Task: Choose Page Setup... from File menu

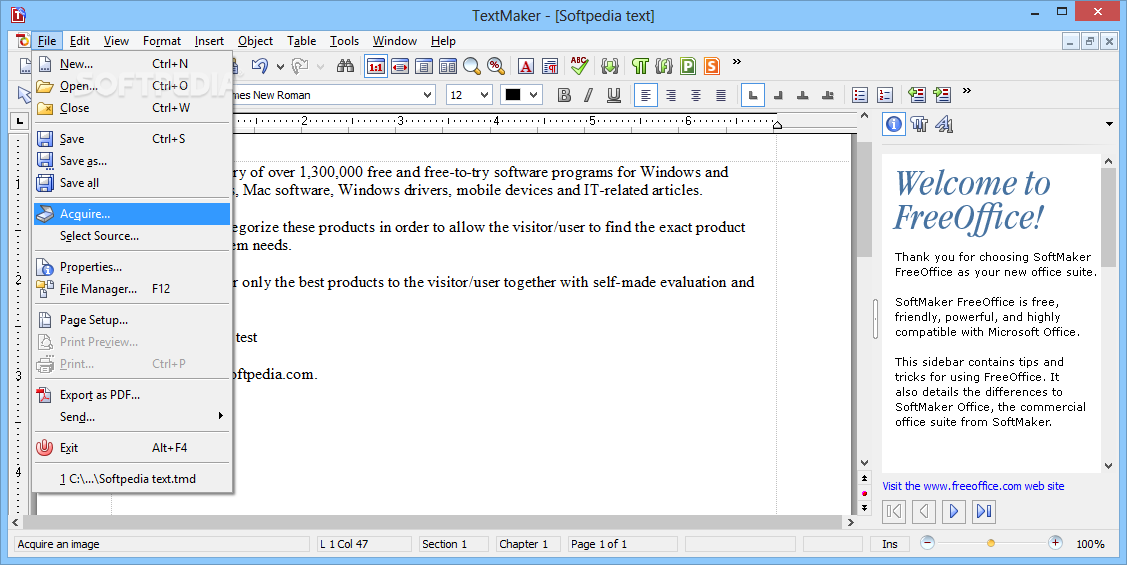Action: click(x=132, y=320)
